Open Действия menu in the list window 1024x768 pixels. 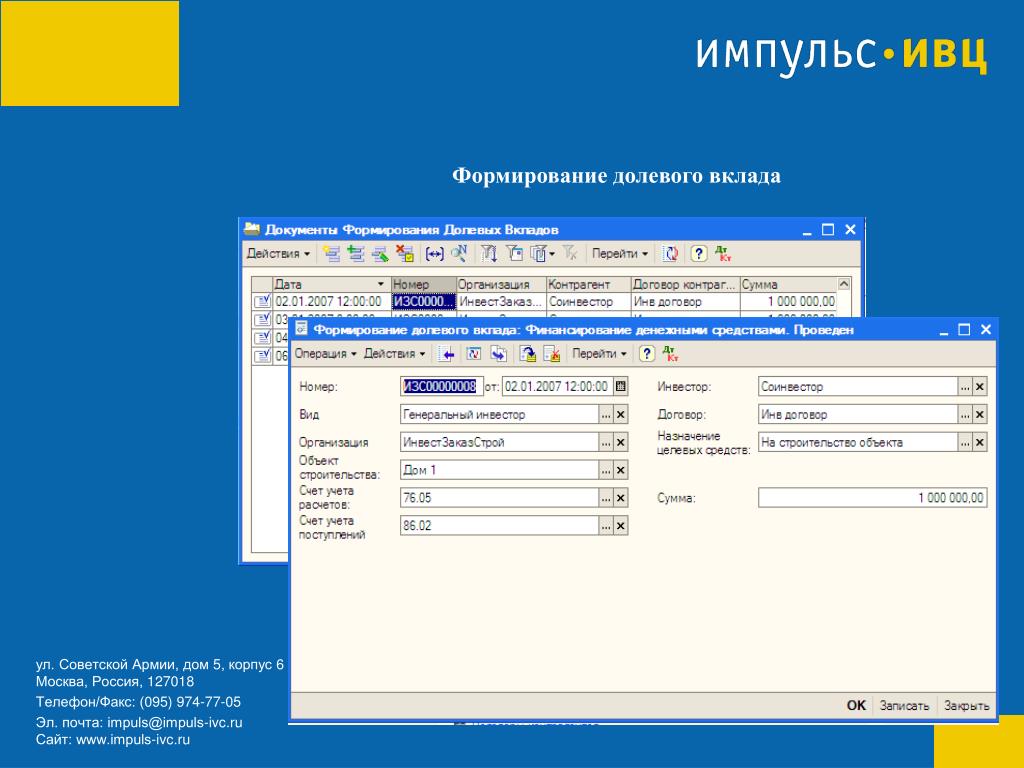(278, 253)
